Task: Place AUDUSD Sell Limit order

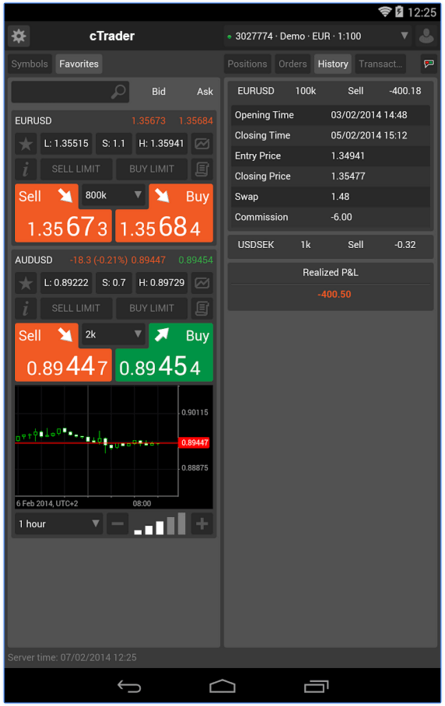Action: point(76,308)
